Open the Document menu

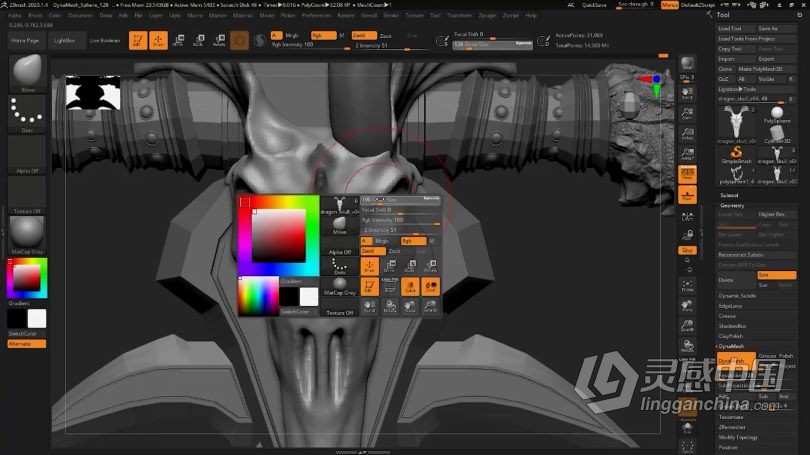point(80,15)
